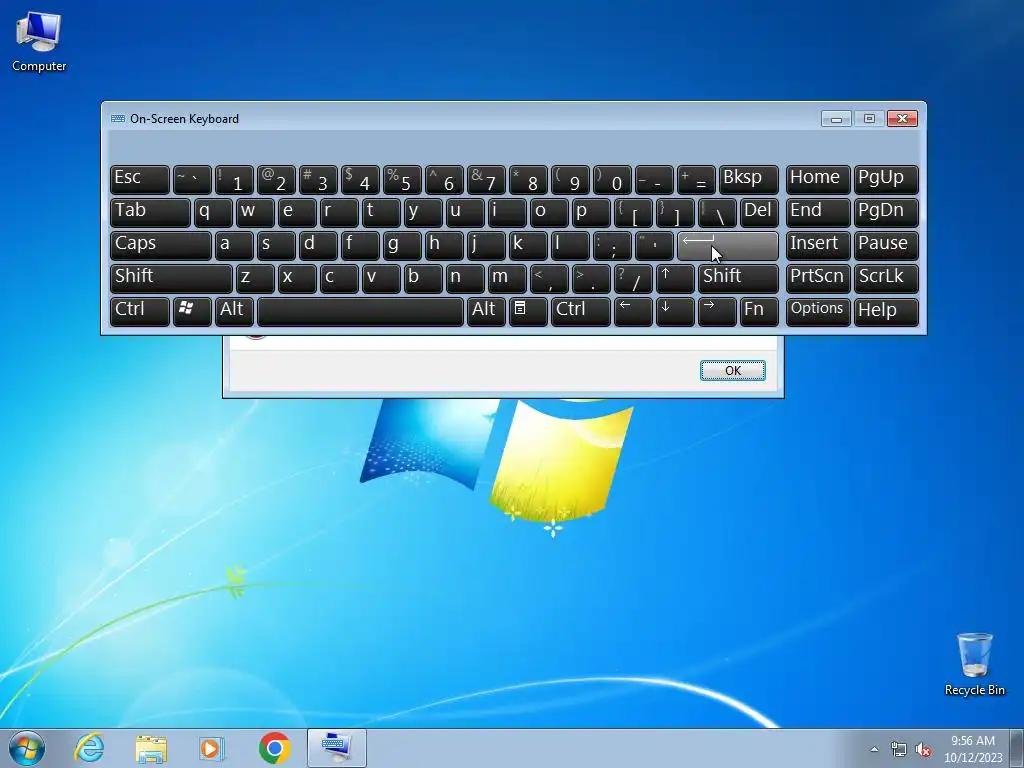Image resolution: width=1024 pixels, height=768 pixels.
Task: Open the Start menu orb
Action: (x=27, y=748)
